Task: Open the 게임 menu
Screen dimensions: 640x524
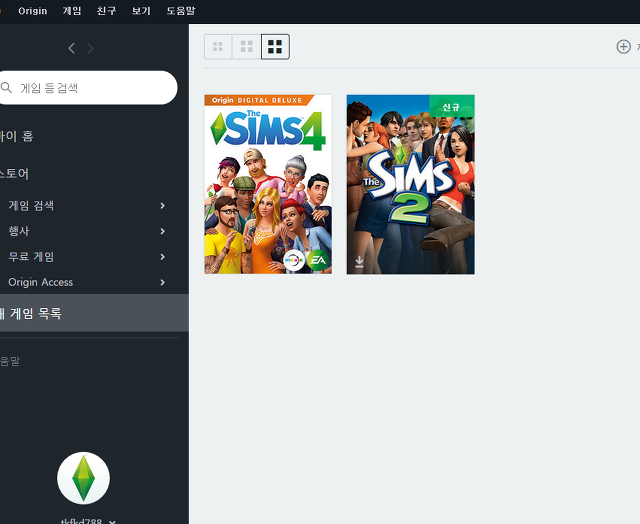Action: click(x=72, y=11)
